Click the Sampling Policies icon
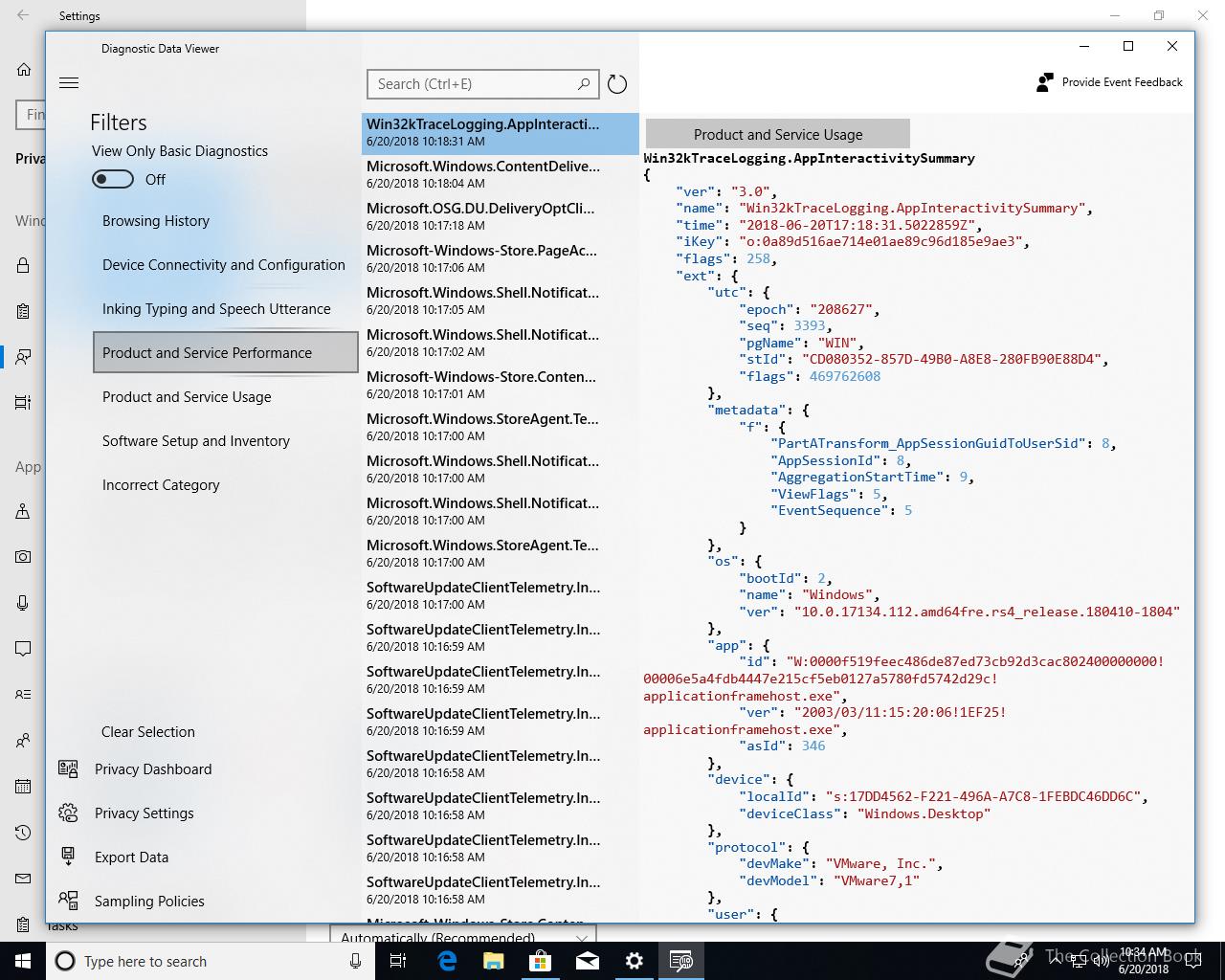 68,901
